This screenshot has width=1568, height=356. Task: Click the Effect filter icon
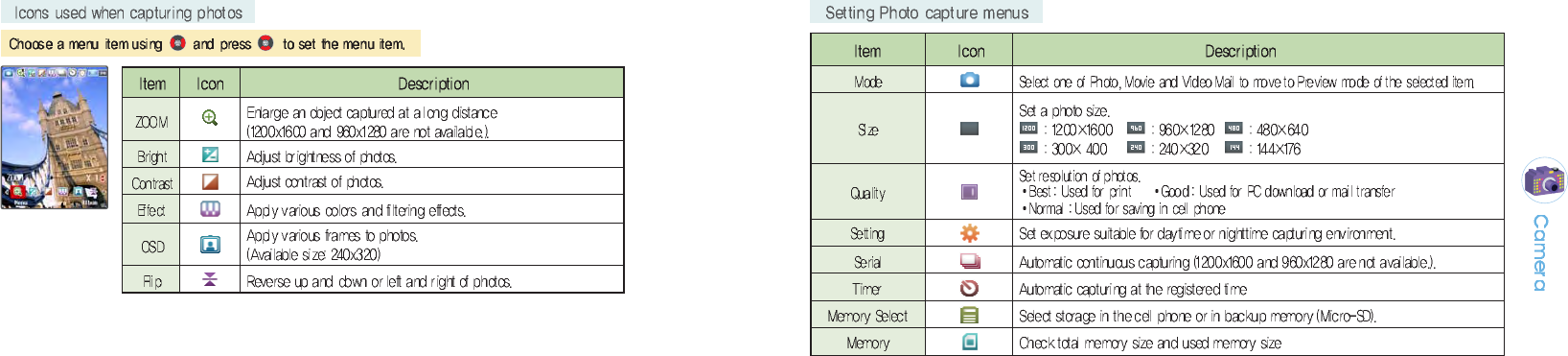[210, 209]
